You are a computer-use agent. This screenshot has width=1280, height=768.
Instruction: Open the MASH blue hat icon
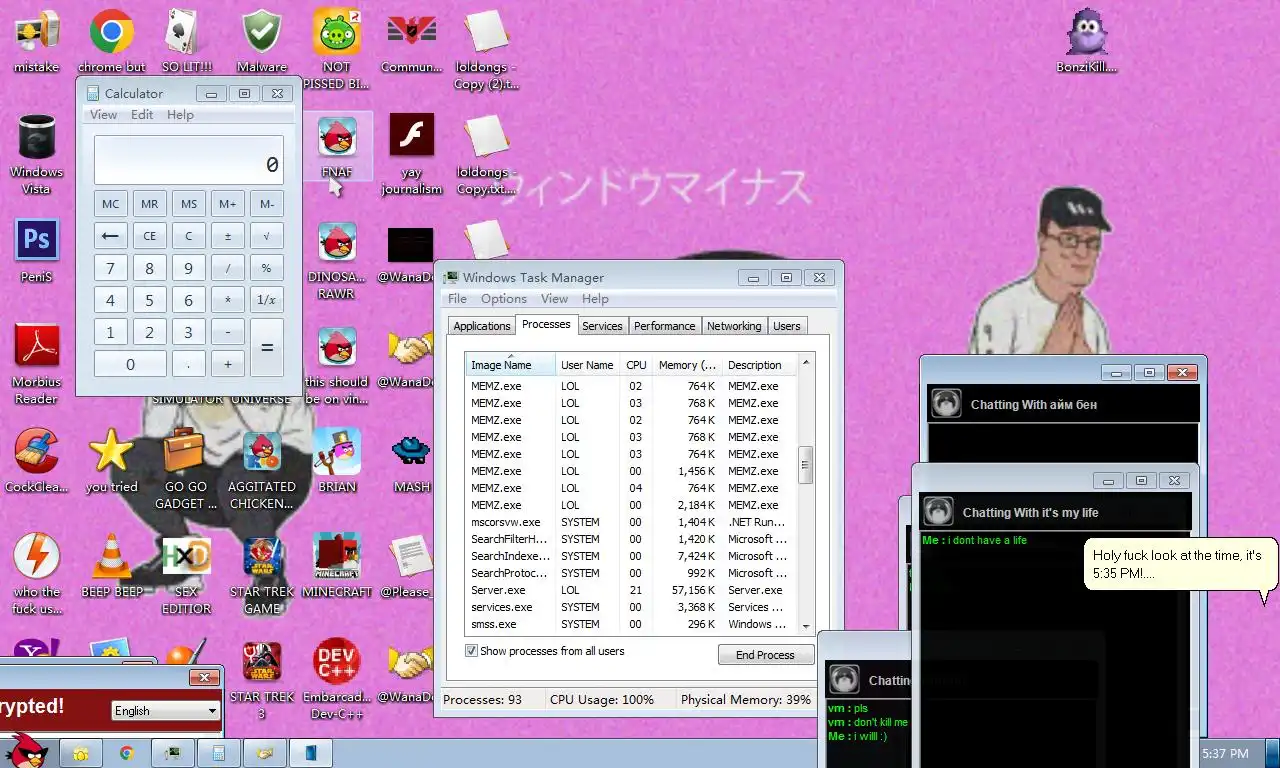pos(412,460)
